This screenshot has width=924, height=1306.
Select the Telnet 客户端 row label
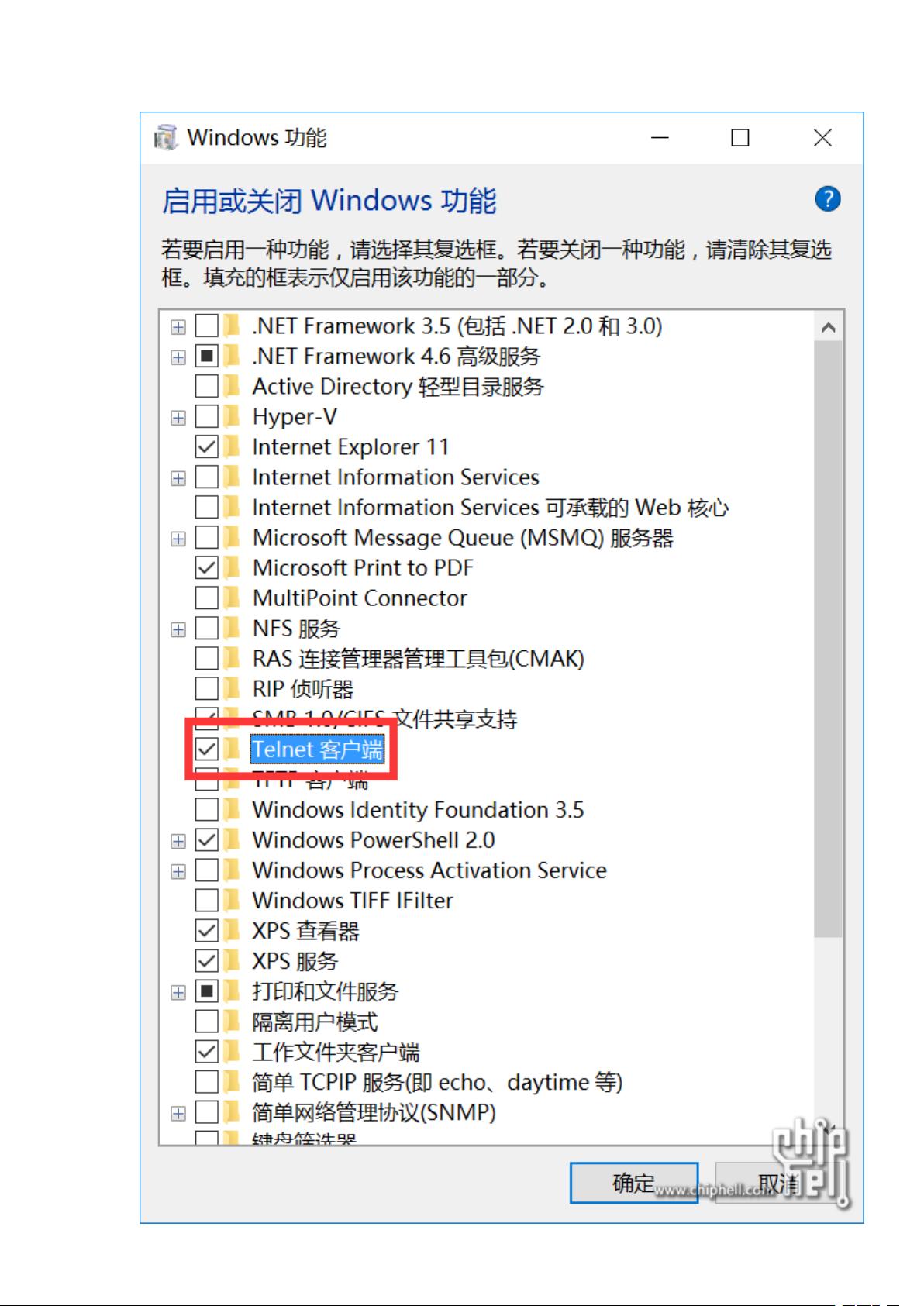tap(318, 749)
